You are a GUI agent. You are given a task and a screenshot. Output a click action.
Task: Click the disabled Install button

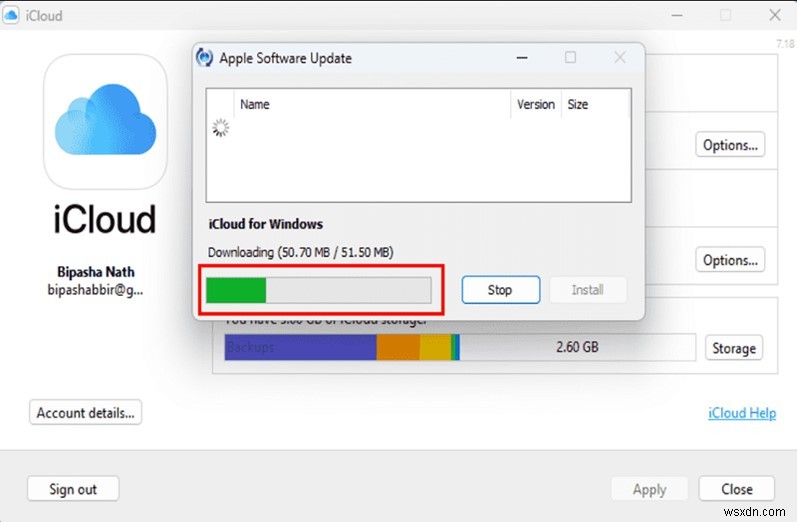coord(588,290)
